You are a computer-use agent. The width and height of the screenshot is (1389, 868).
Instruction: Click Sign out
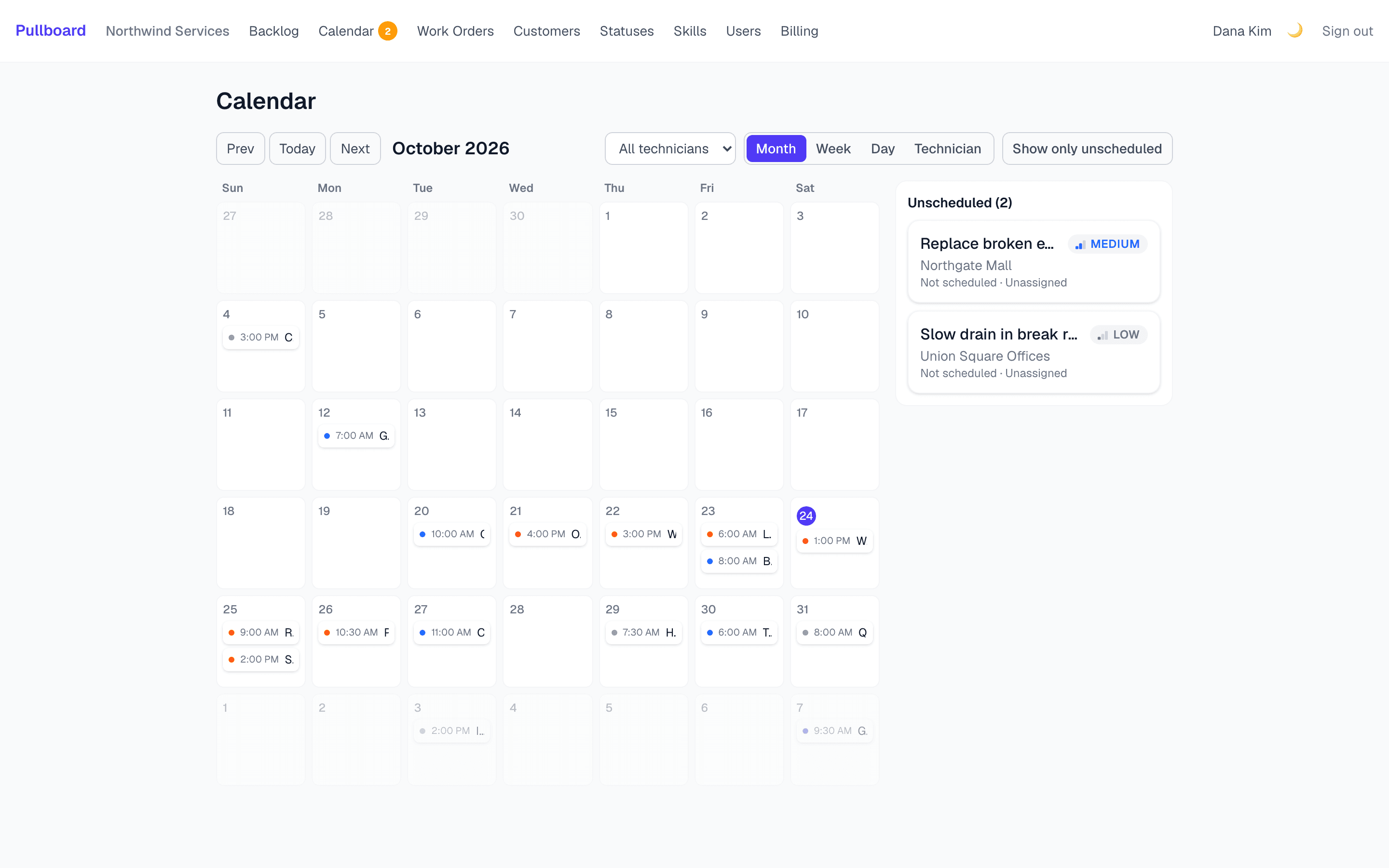coord(1347,31)
